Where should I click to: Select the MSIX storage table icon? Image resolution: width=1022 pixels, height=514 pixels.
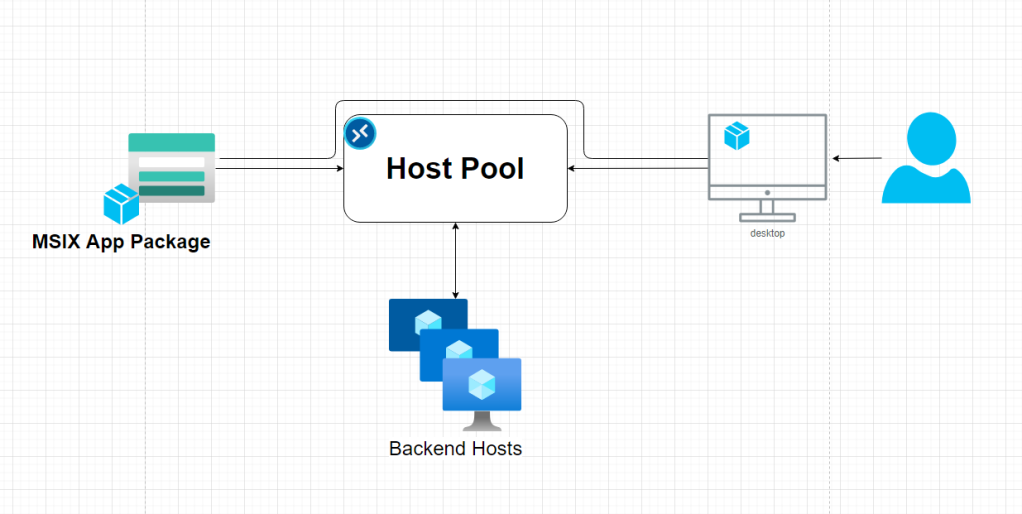[x=171, y=167]
